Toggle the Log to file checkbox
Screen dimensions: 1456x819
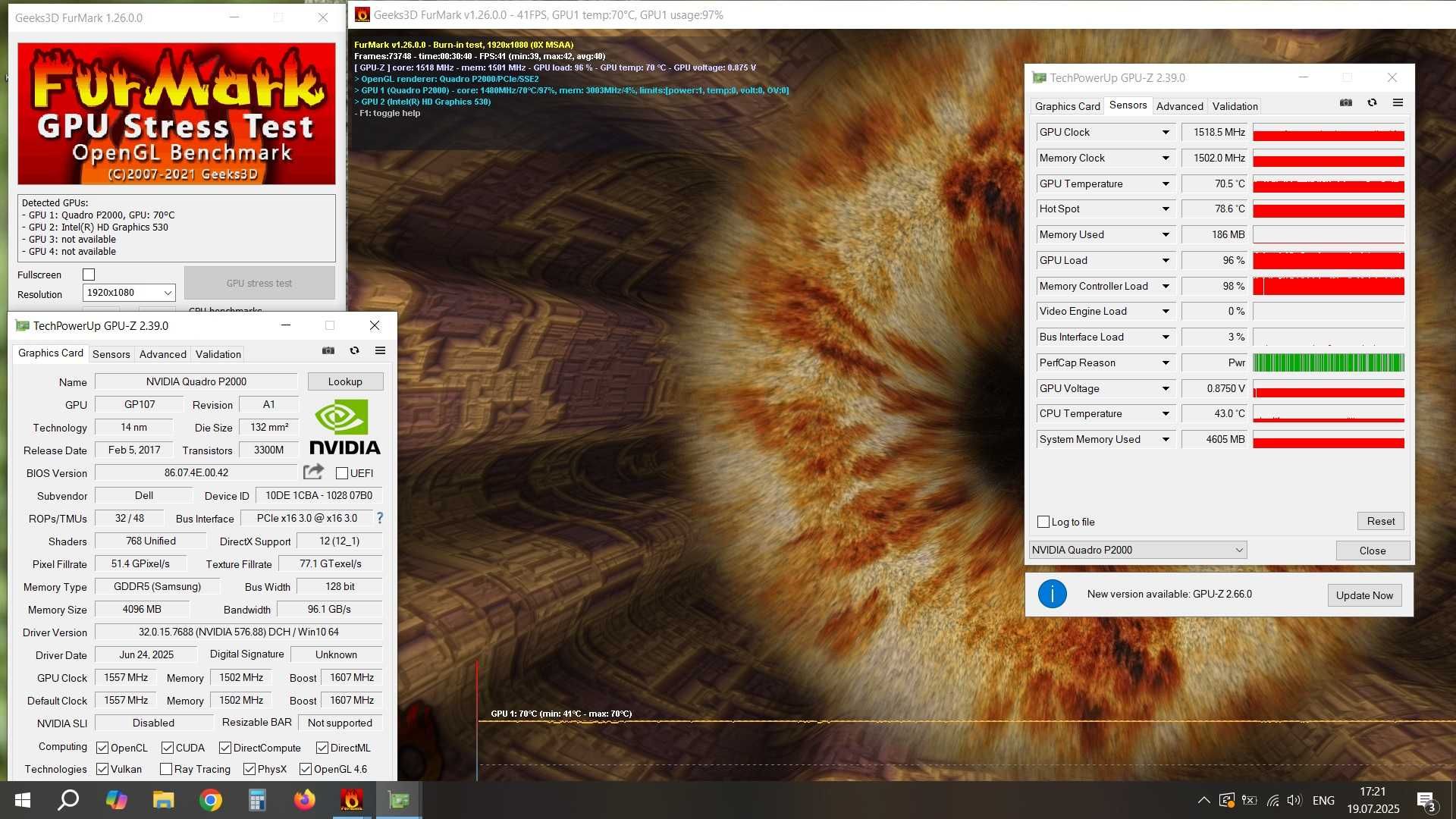(x=1043, y=522)
